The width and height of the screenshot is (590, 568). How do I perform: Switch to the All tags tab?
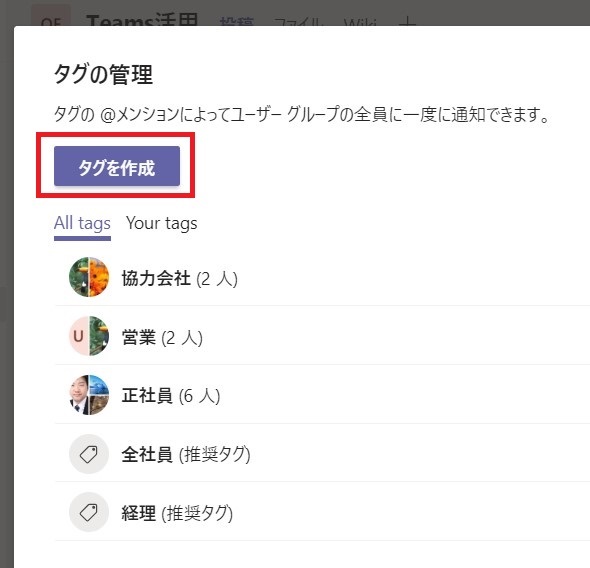coord(82,223)
